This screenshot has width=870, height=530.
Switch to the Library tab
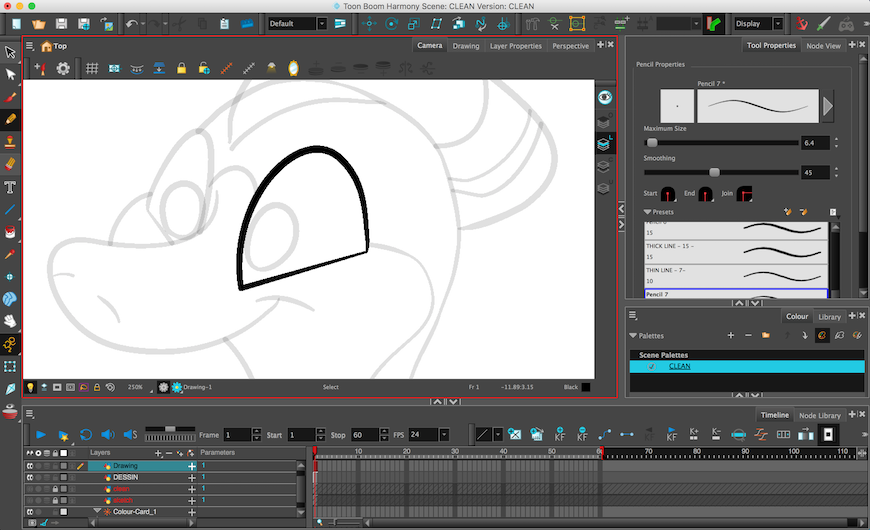pos(829,316)
